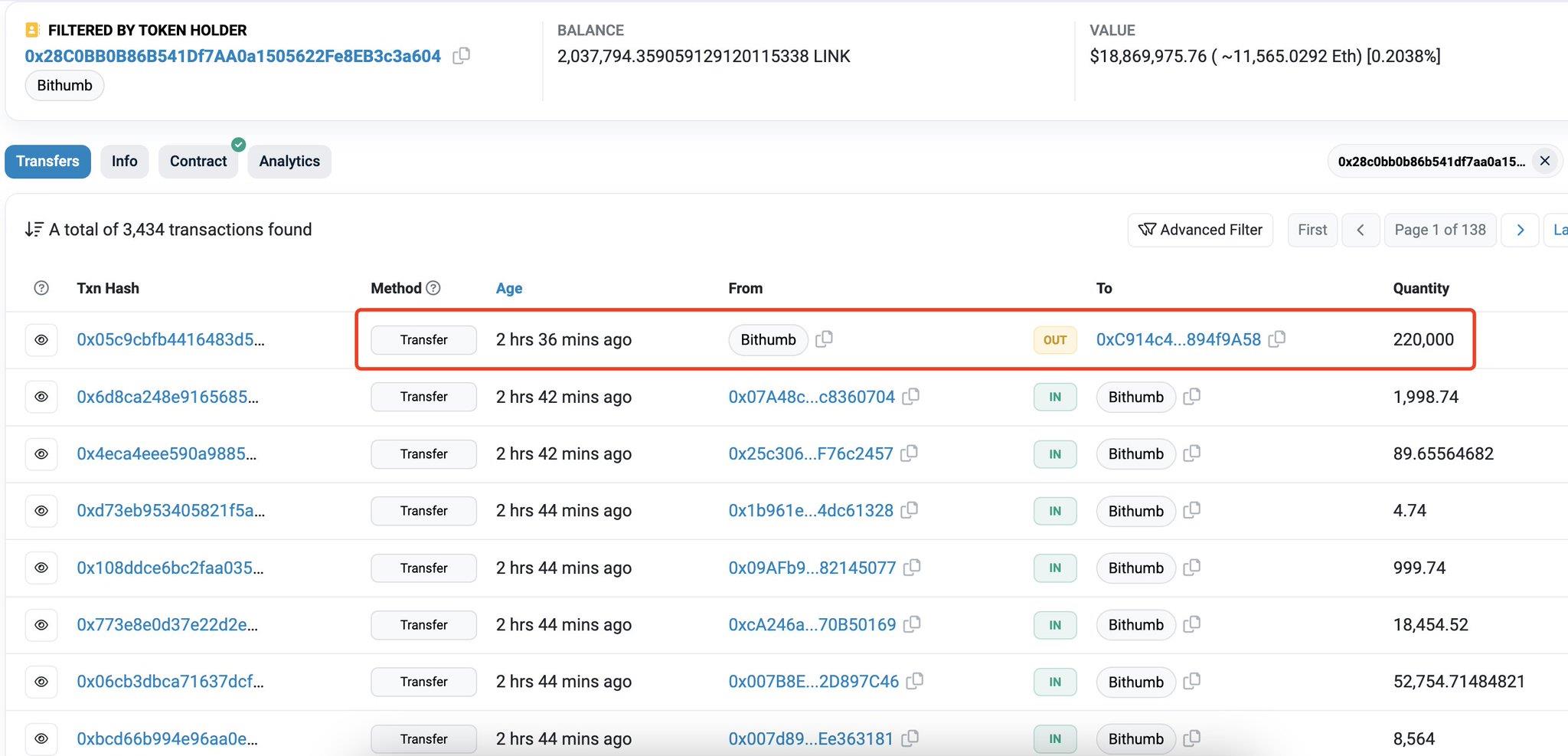Go to previous page with the left chevron
The width and height of the screenshot is (1568, 756).
click(1361, 230)
